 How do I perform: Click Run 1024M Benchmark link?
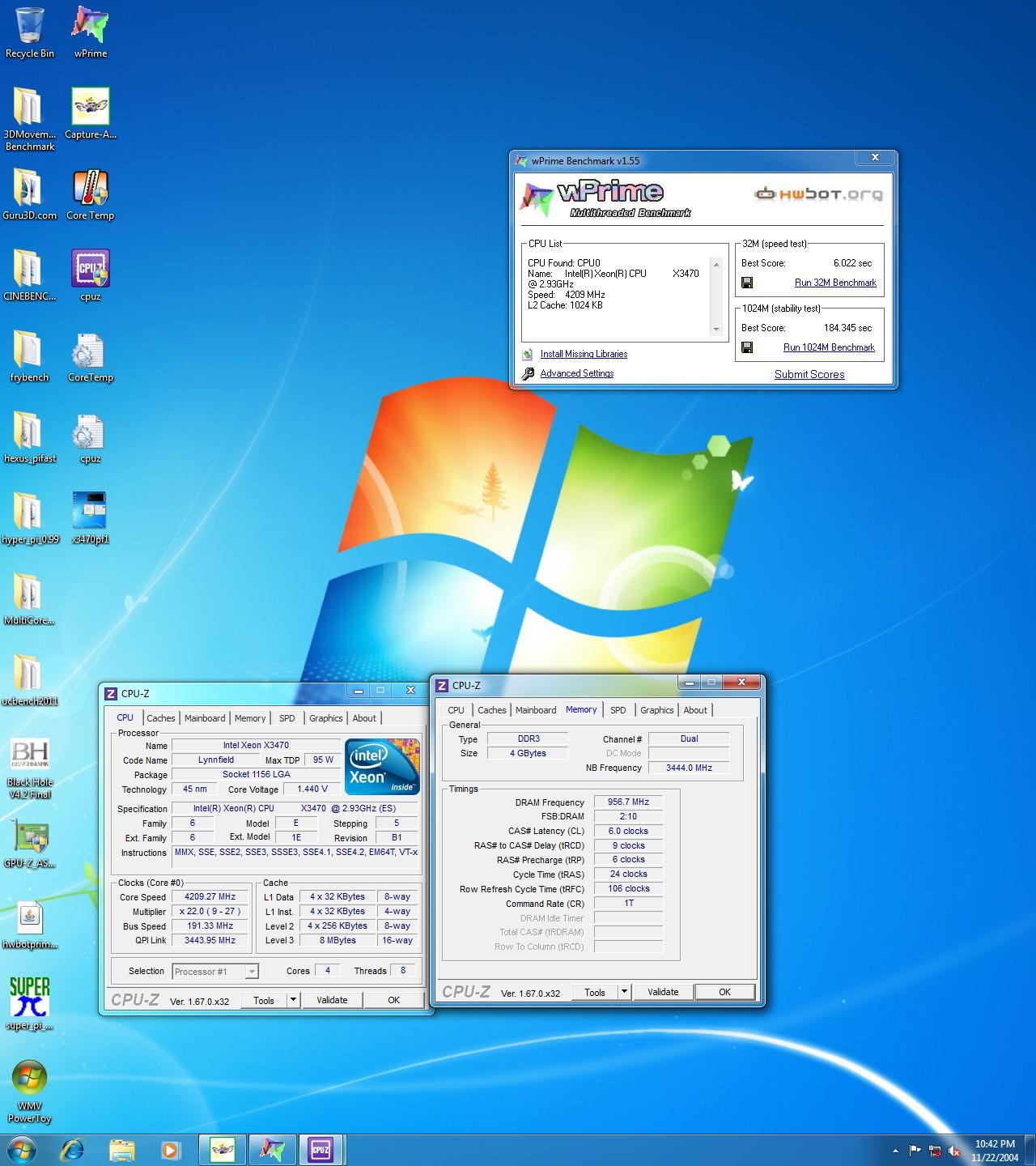829,347
